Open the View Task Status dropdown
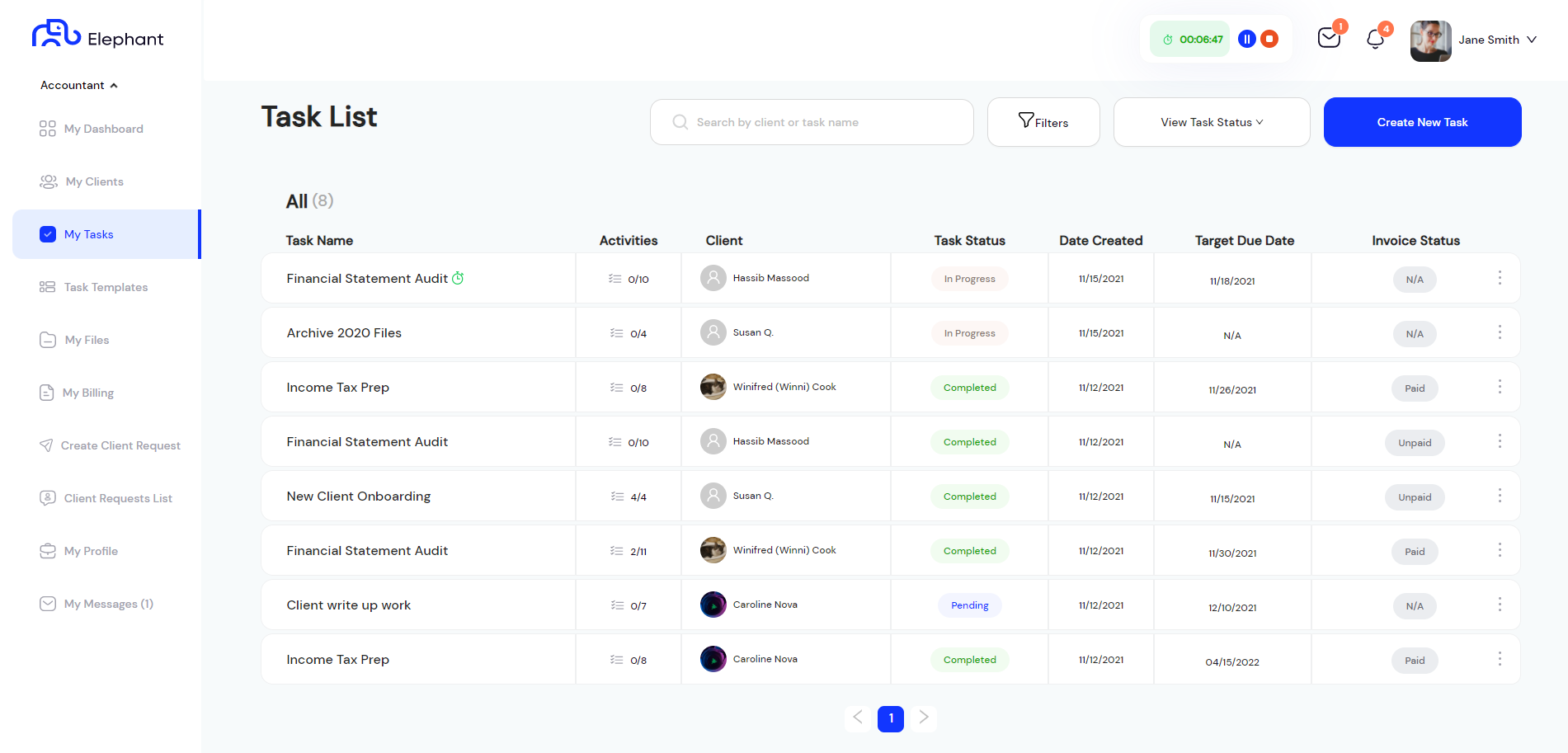This screenshot has width=1568, height=753. (x=1211, y=122)
